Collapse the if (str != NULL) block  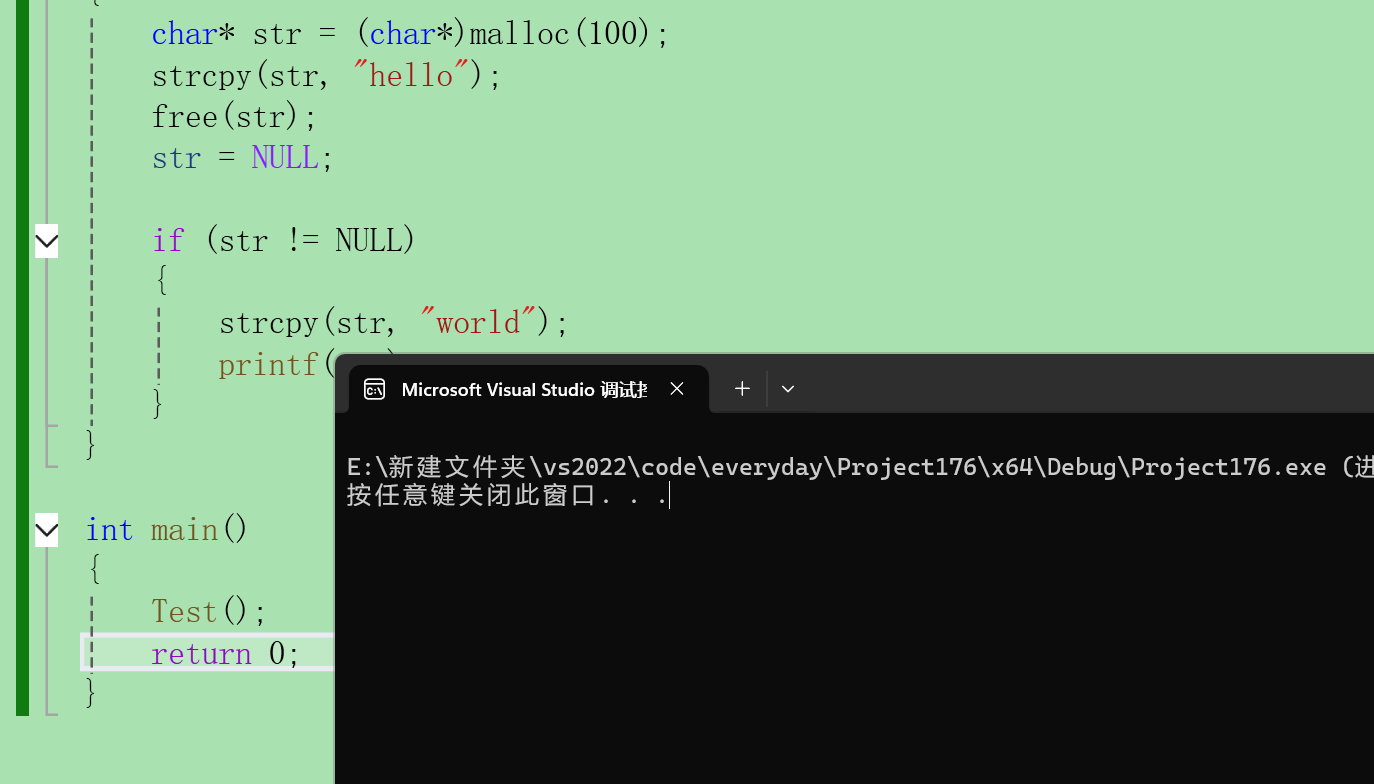click(x=47, y=240)
